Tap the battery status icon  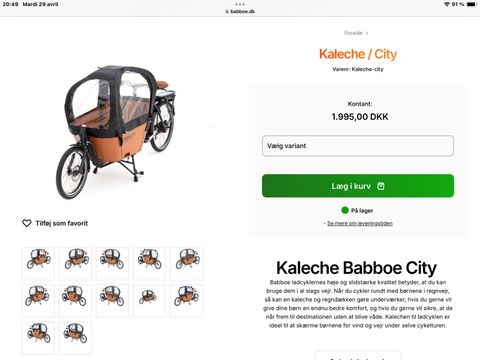pyautogui.click(x=472, y=4)
